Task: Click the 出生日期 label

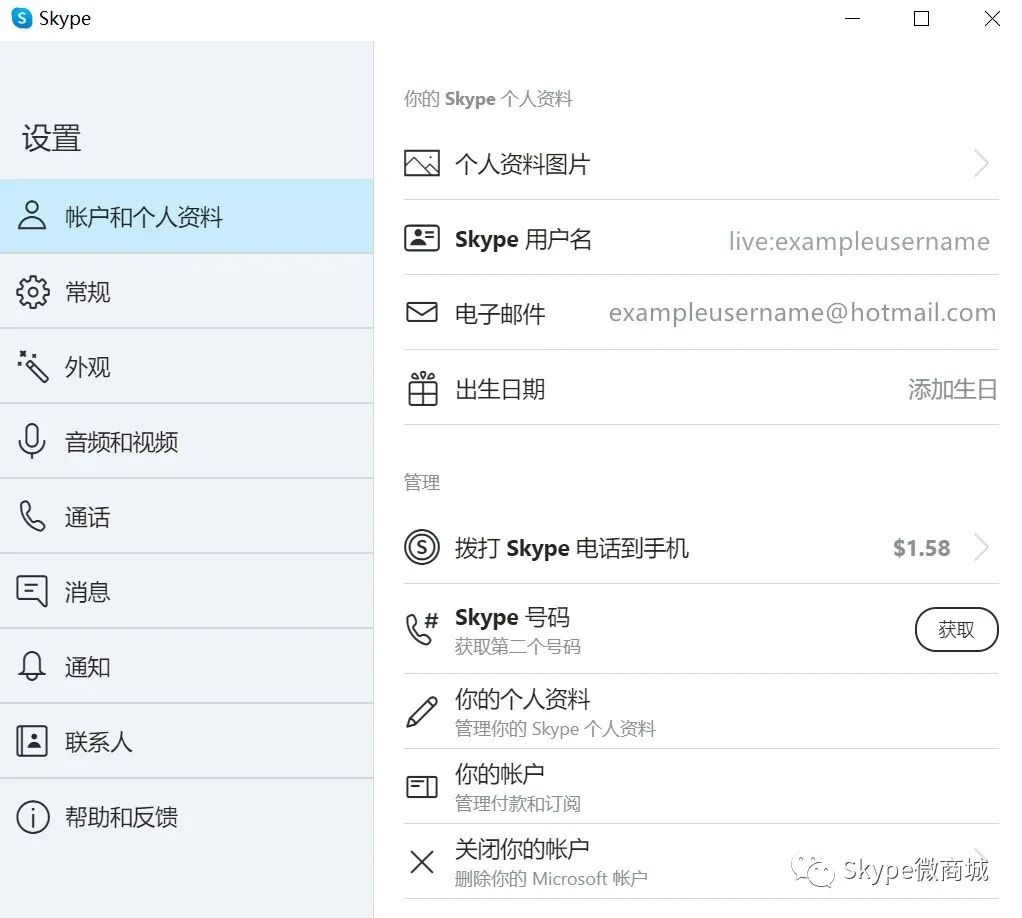Action: coord(500,389)
